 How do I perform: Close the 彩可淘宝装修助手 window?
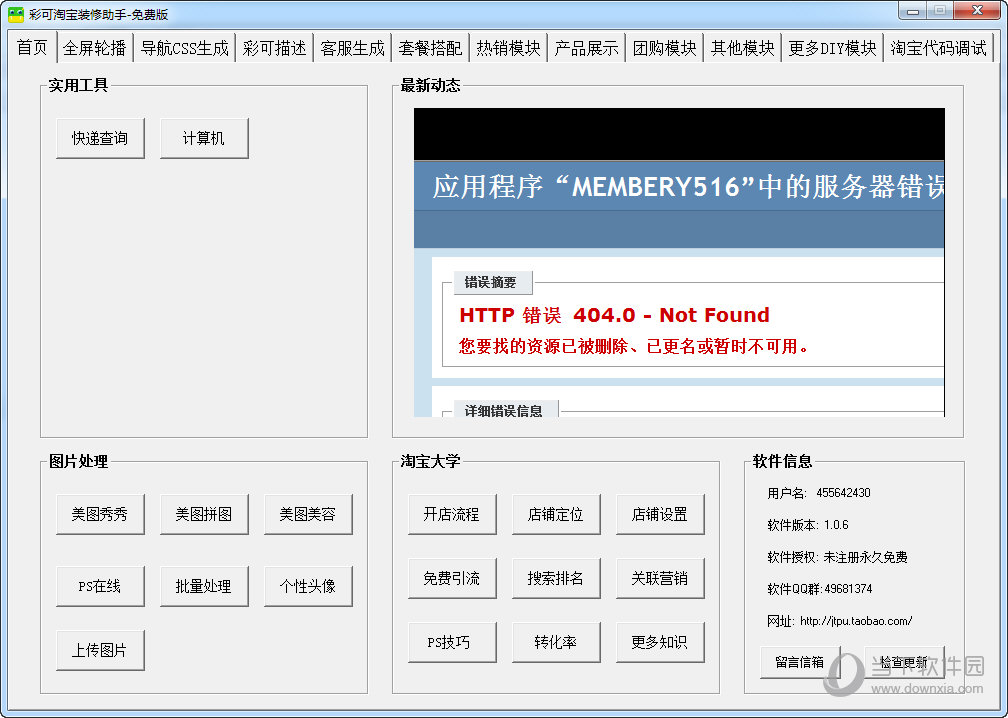click(x=978, y=11)
